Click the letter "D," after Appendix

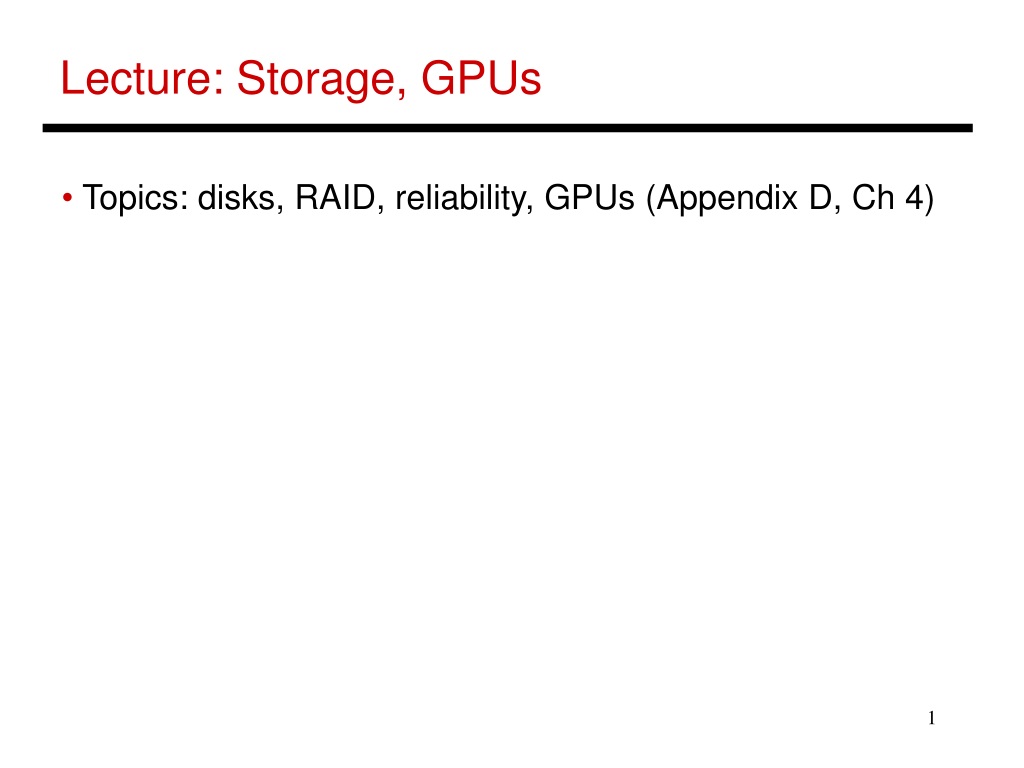pyautogui.click(x=825, y=199)
